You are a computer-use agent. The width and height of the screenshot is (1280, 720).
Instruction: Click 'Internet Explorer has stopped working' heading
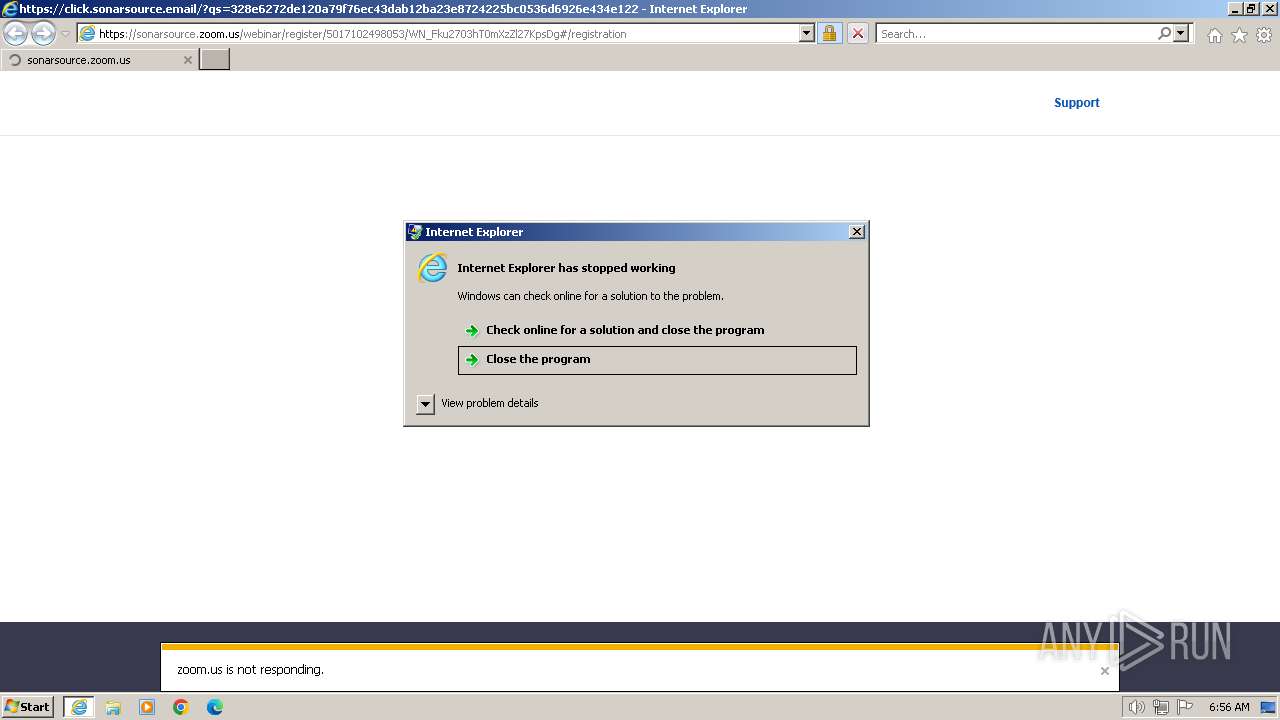[x=566, y=268]
